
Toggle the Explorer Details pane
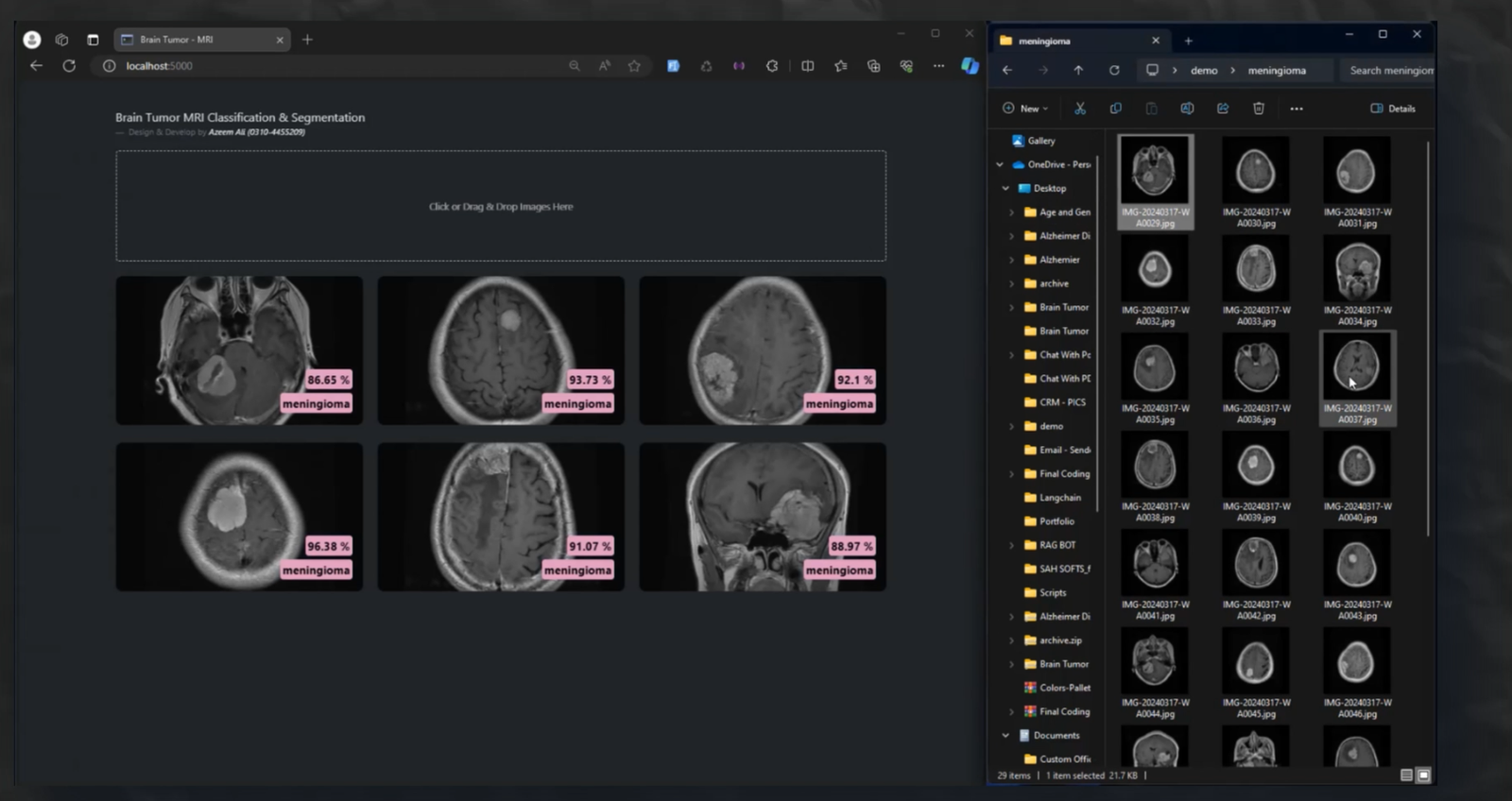pyautogui.click(x=1393, y=109)
